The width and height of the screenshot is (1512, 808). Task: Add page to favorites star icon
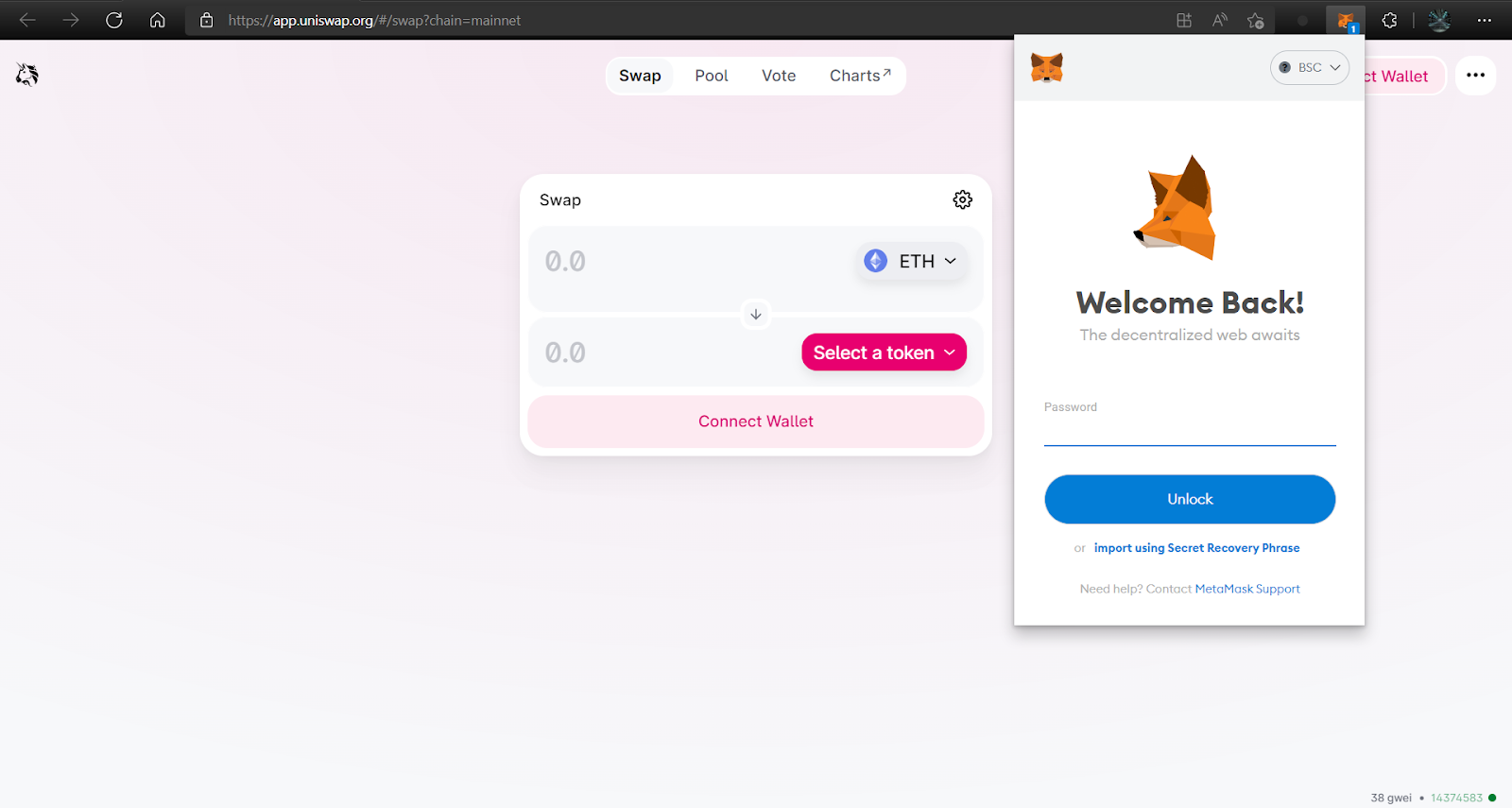[x=1255, y=20]
